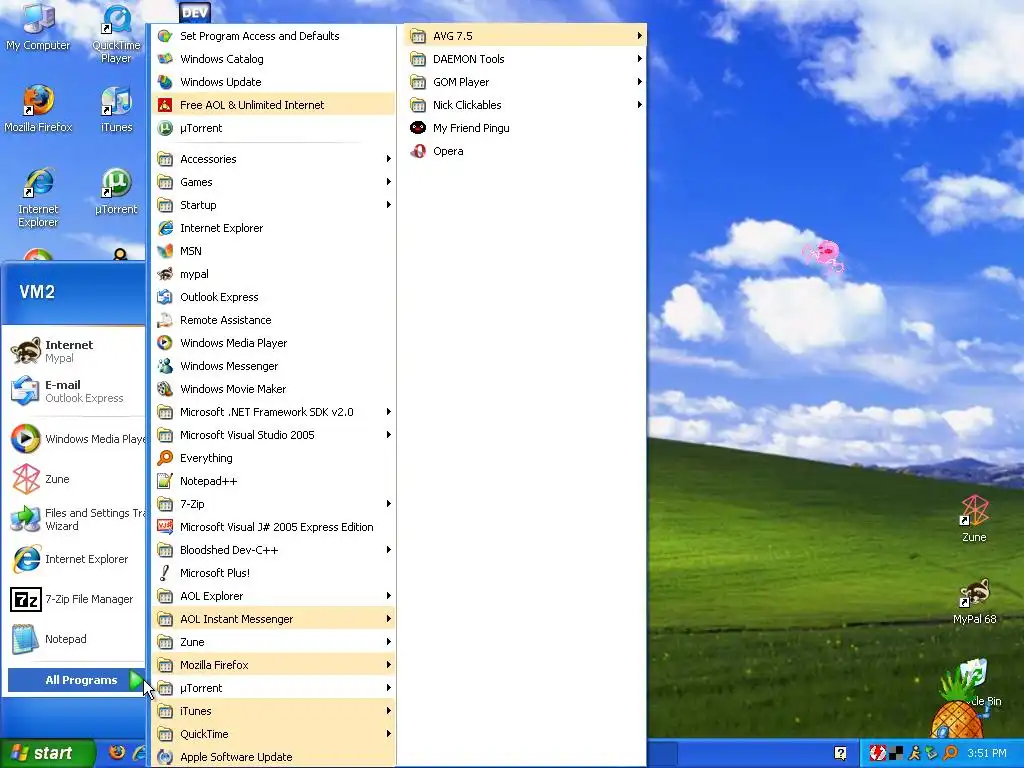
Task: Open Mypal Internet in Start menu
Action: point(73,351)
